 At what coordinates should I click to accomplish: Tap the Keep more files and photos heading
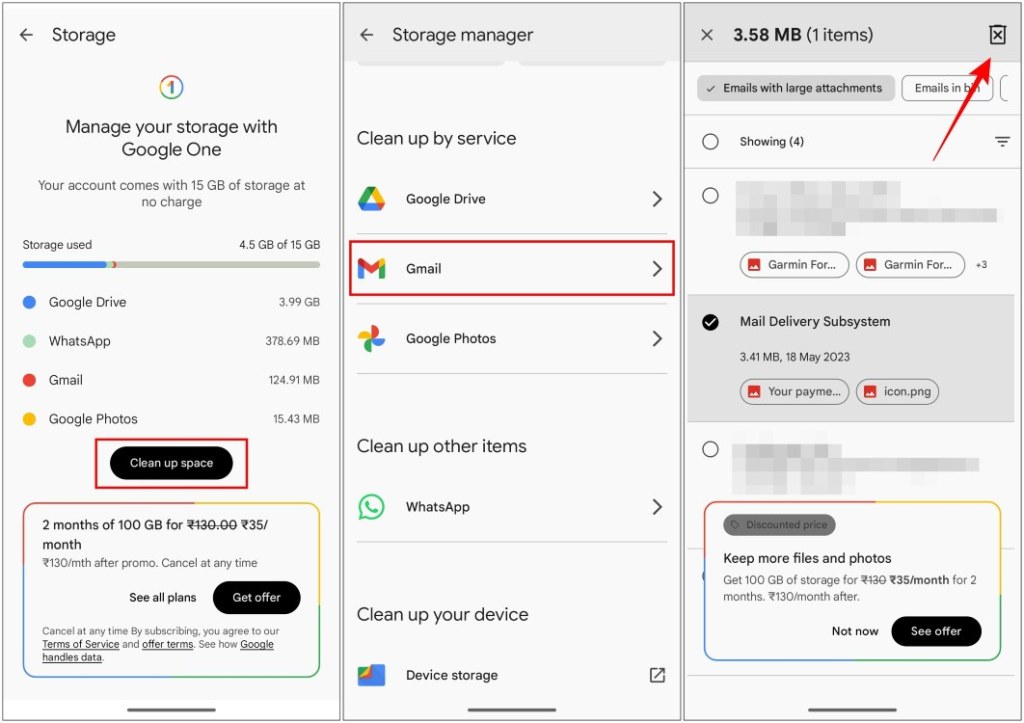[x=807, y=558]
